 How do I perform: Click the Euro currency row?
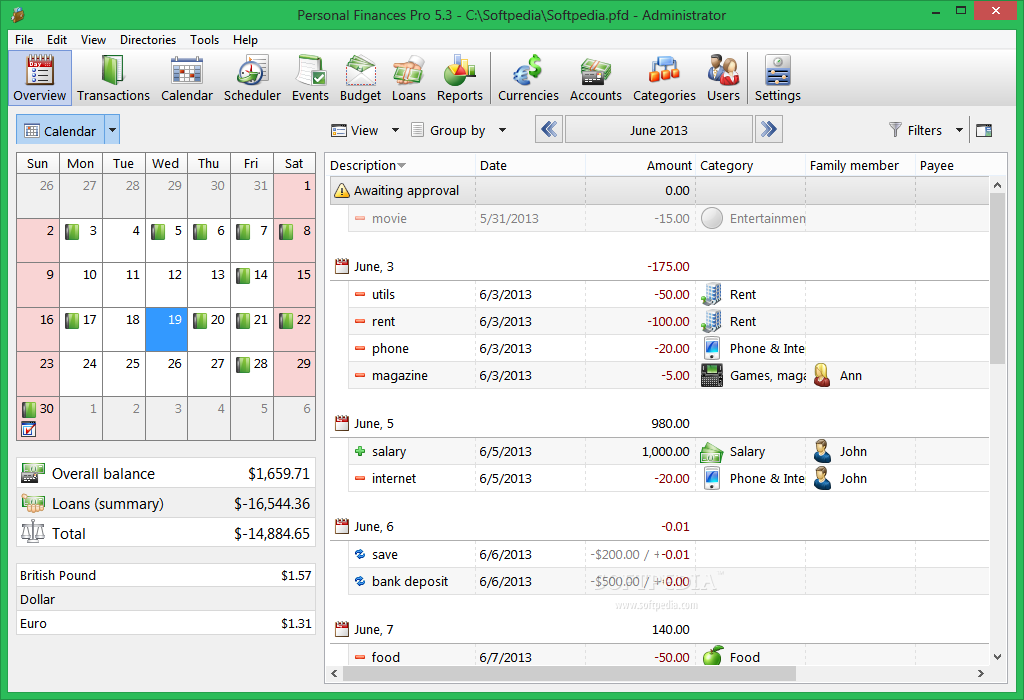pyautogui.click(x=166, y=624)
